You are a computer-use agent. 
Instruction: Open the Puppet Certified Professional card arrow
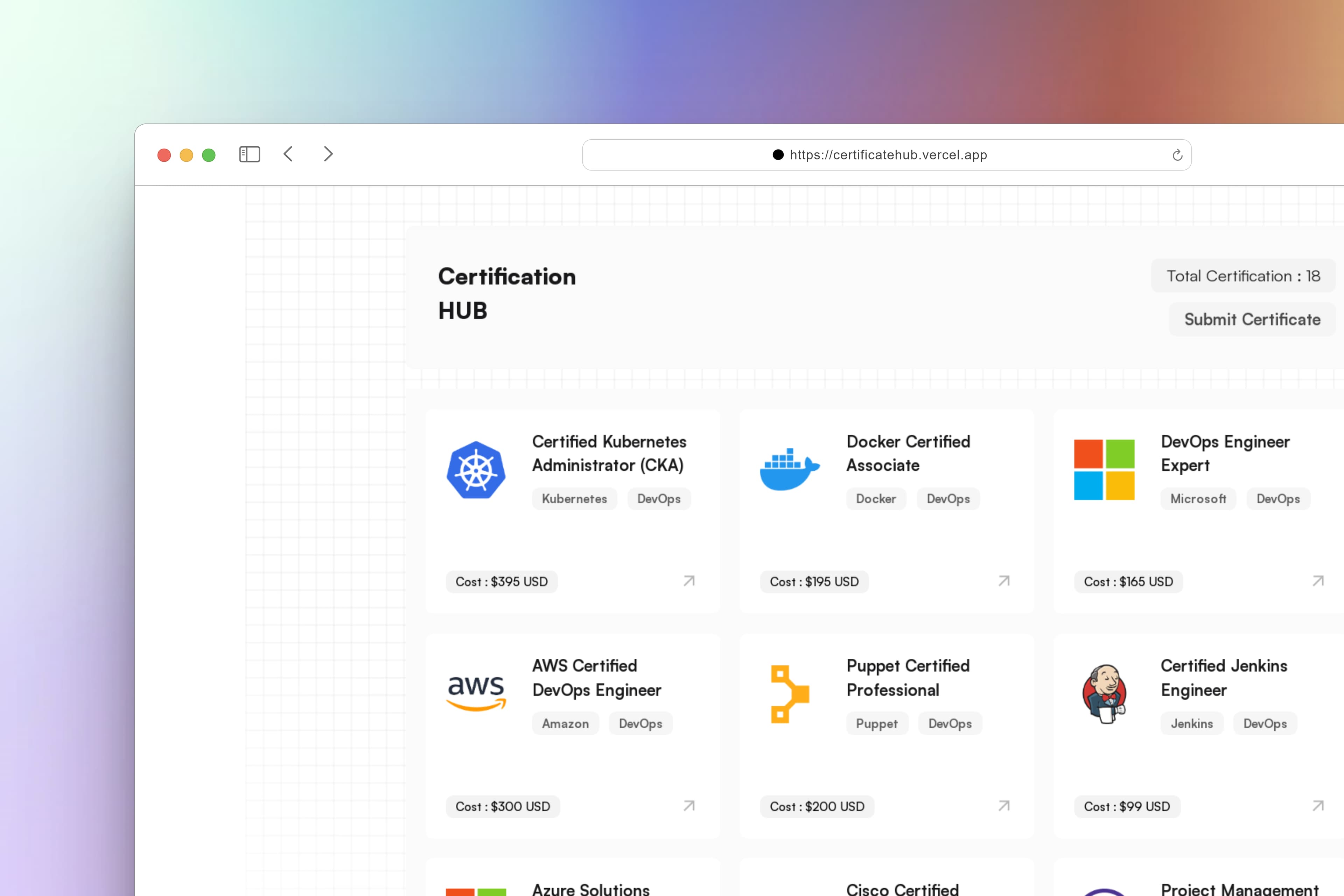(1004, 806)
